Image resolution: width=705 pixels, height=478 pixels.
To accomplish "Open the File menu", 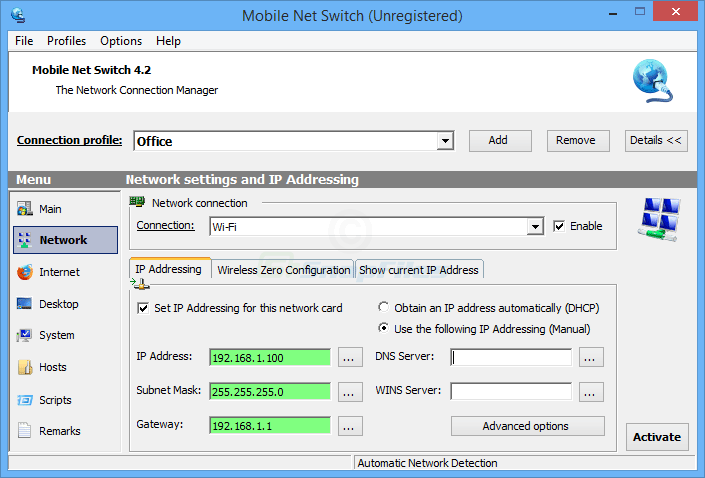I will click(24, 41).
